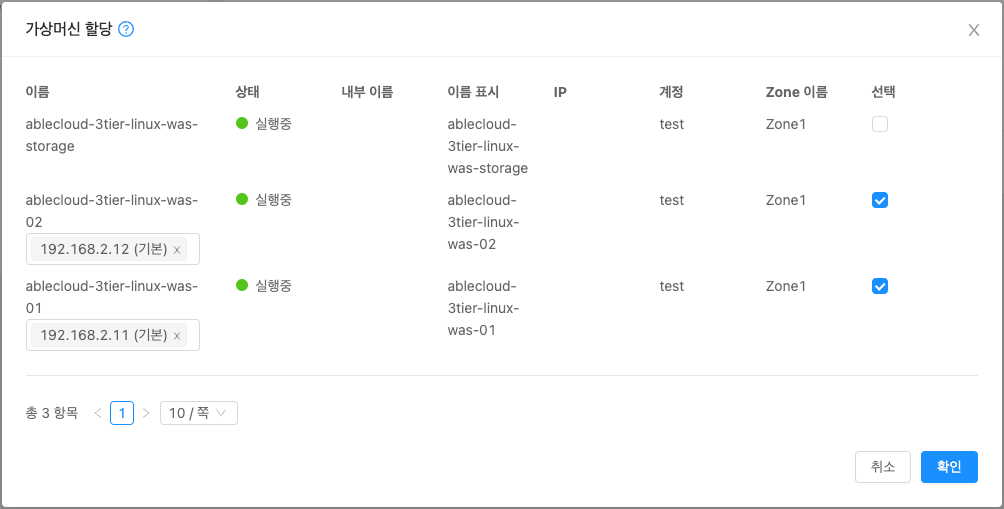Go to previous page arrow
Screen dimensions: 1004x509
tap(98, 413)
